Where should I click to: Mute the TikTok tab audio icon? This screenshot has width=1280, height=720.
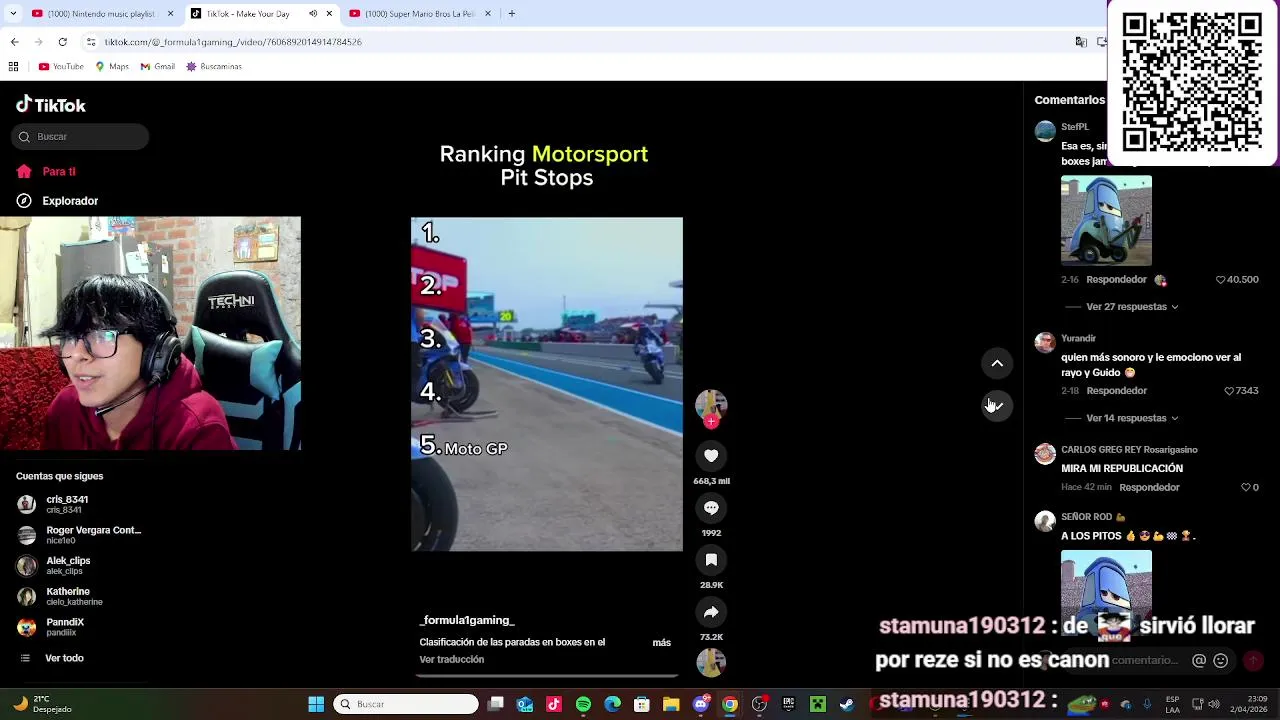pyautogui.click(x=313, y=14)
